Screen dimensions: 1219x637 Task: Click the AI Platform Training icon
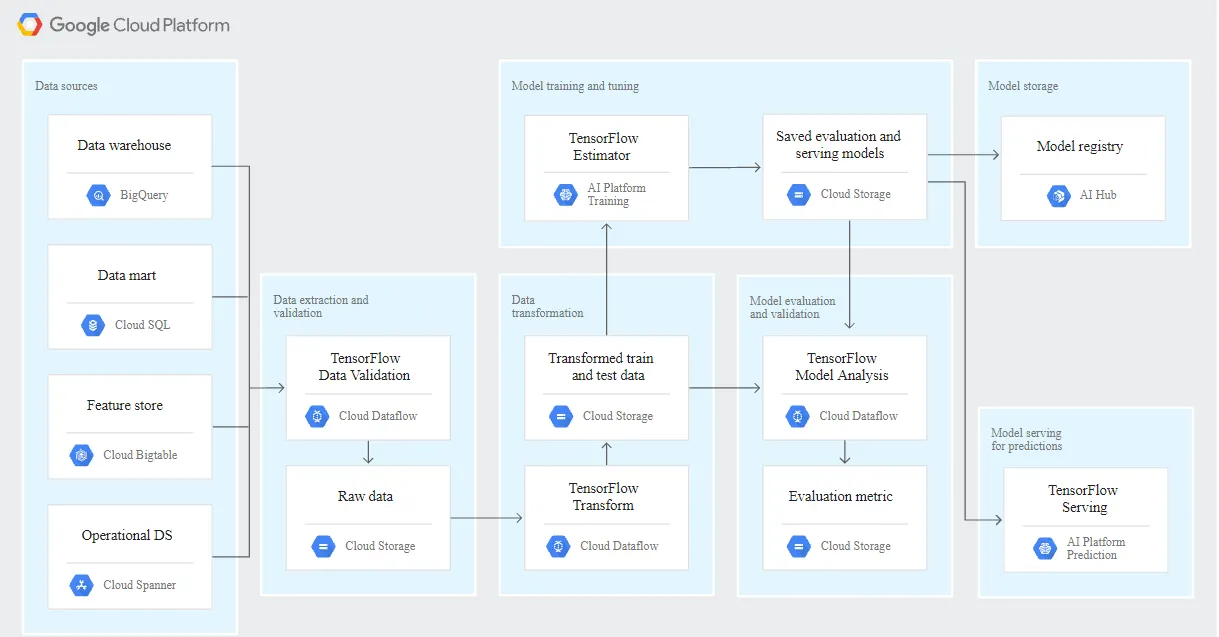566,194
